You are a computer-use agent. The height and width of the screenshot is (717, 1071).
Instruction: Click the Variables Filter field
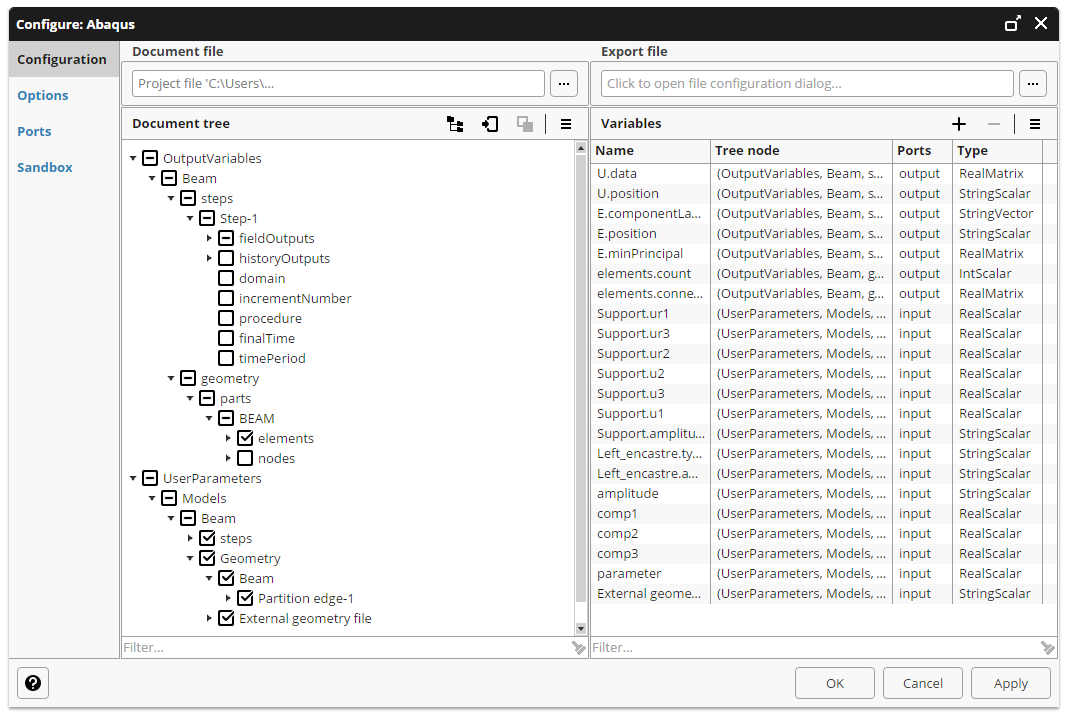pos(815,647)
